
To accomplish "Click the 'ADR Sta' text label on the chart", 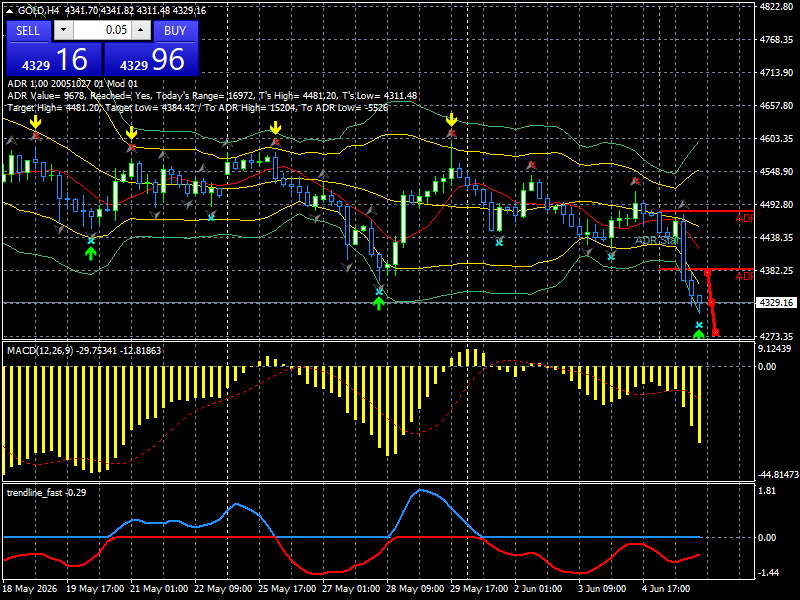I will point(656,240).
